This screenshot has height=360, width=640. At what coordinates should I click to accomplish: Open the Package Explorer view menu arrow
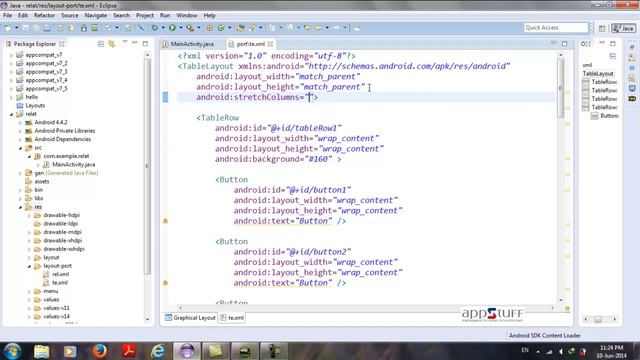[124, 43]
